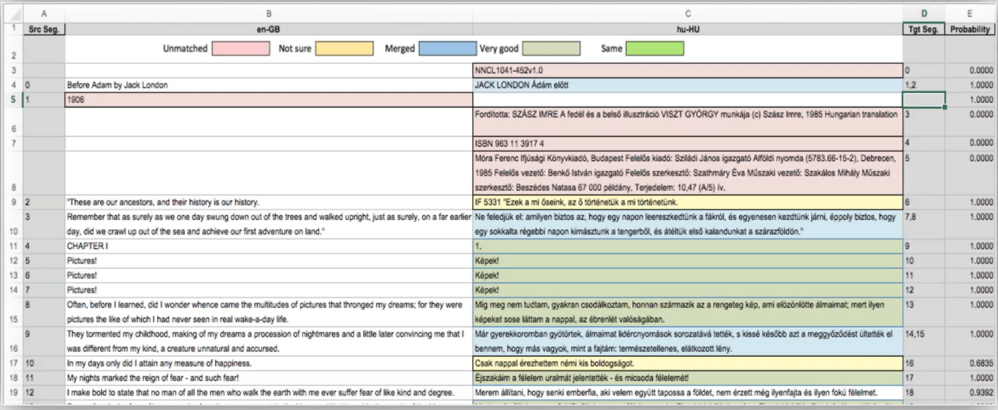Click target segment cell '14,15'
This screenshot has width=998, height=410.
coord(924,341)
